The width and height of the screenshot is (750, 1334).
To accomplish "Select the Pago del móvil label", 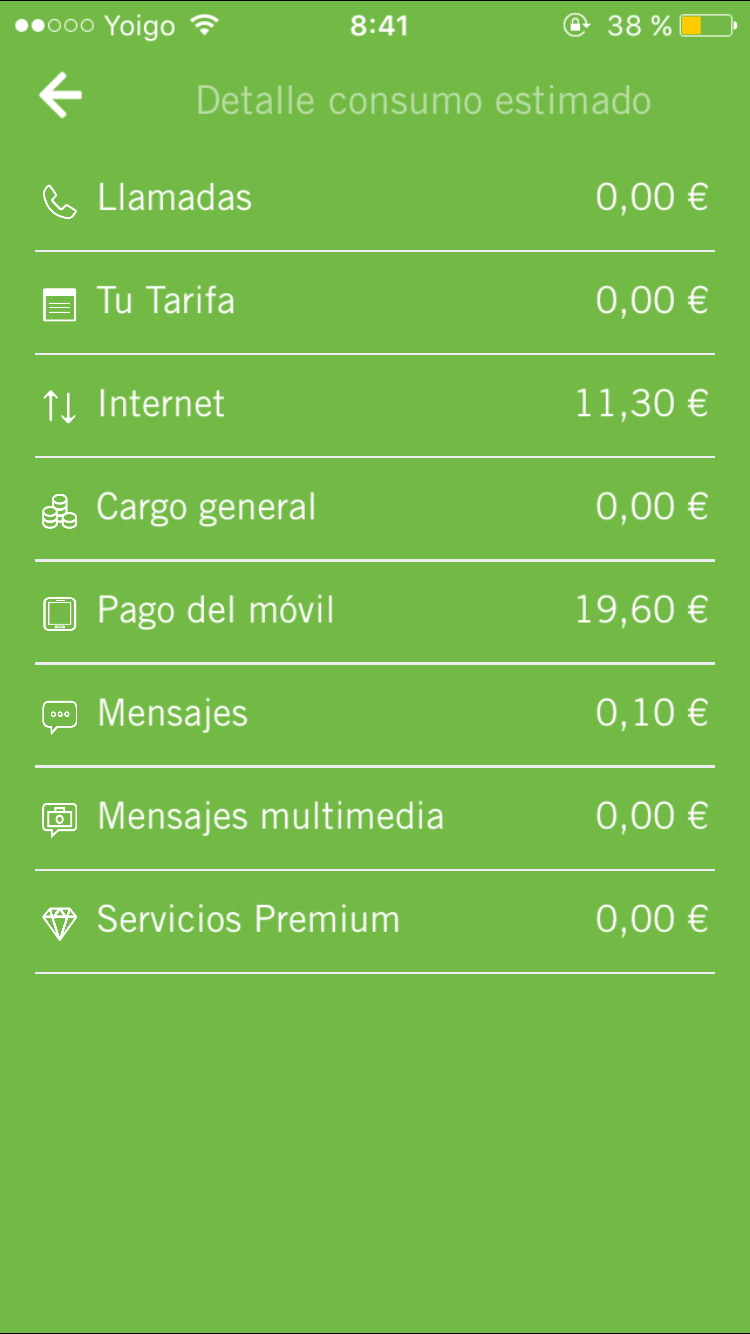I will 215,610.
